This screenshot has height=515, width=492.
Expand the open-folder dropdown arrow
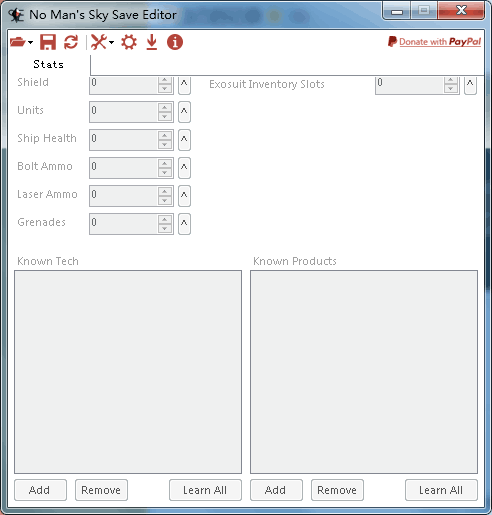pyautogui.click(x=30, y=42)
